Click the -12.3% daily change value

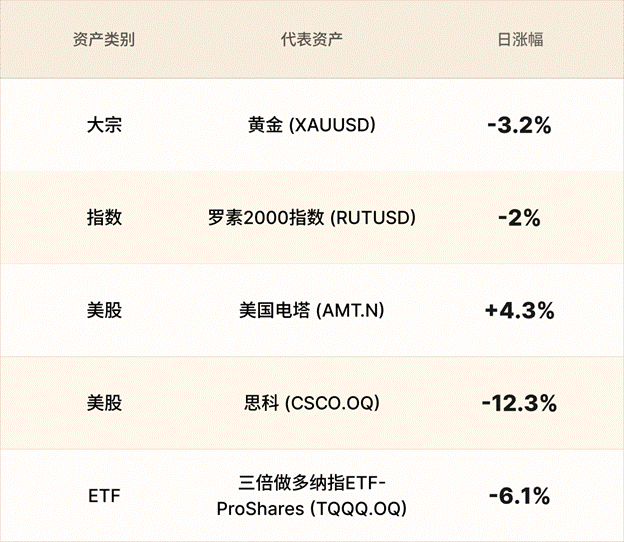519,404
